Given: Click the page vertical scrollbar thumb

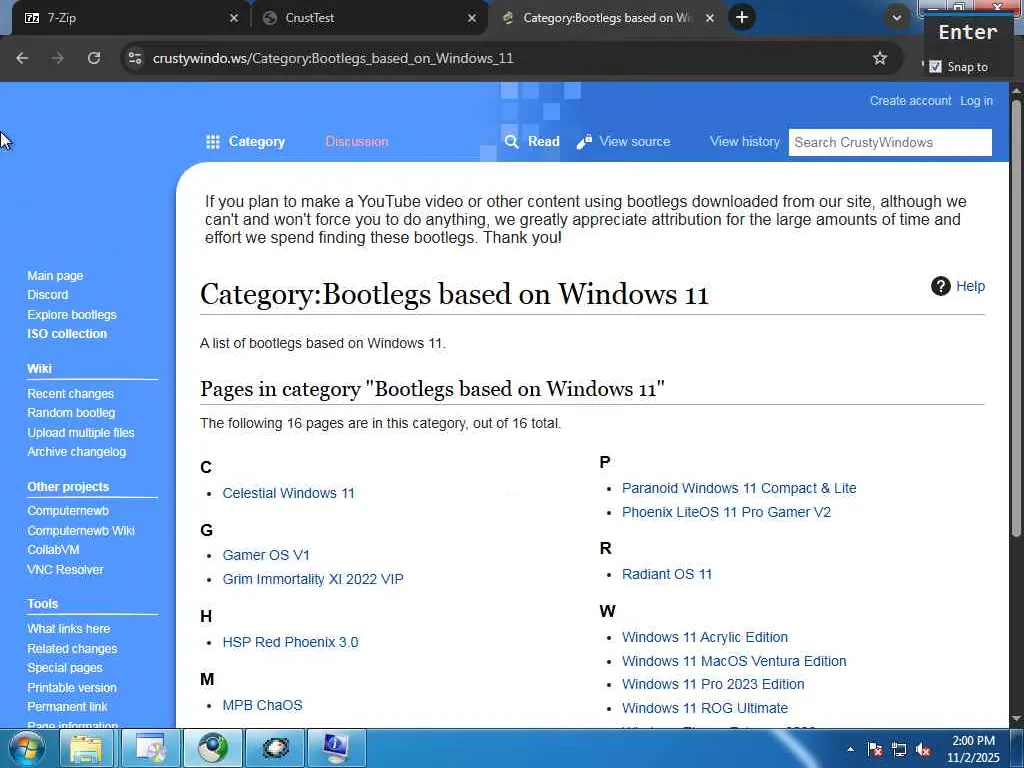Looking at the screenshot, I should pos(1016,317).
